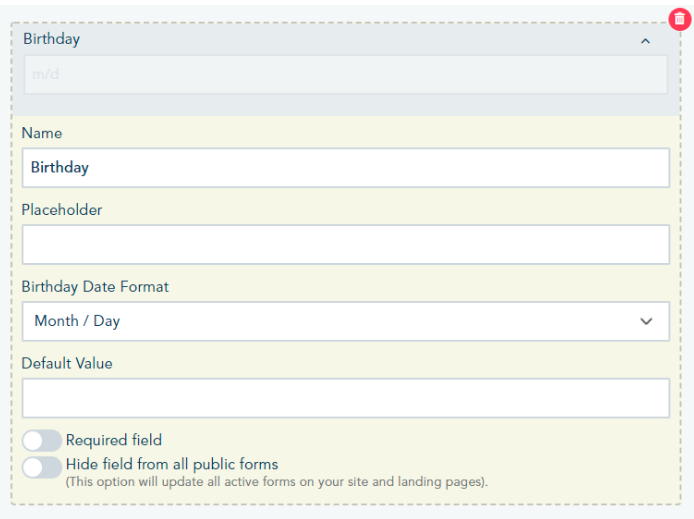Enable the Required field toggle switch
The height and width of the screenshot is (519, 694).
pyautogui.click(x=42, y=441)
